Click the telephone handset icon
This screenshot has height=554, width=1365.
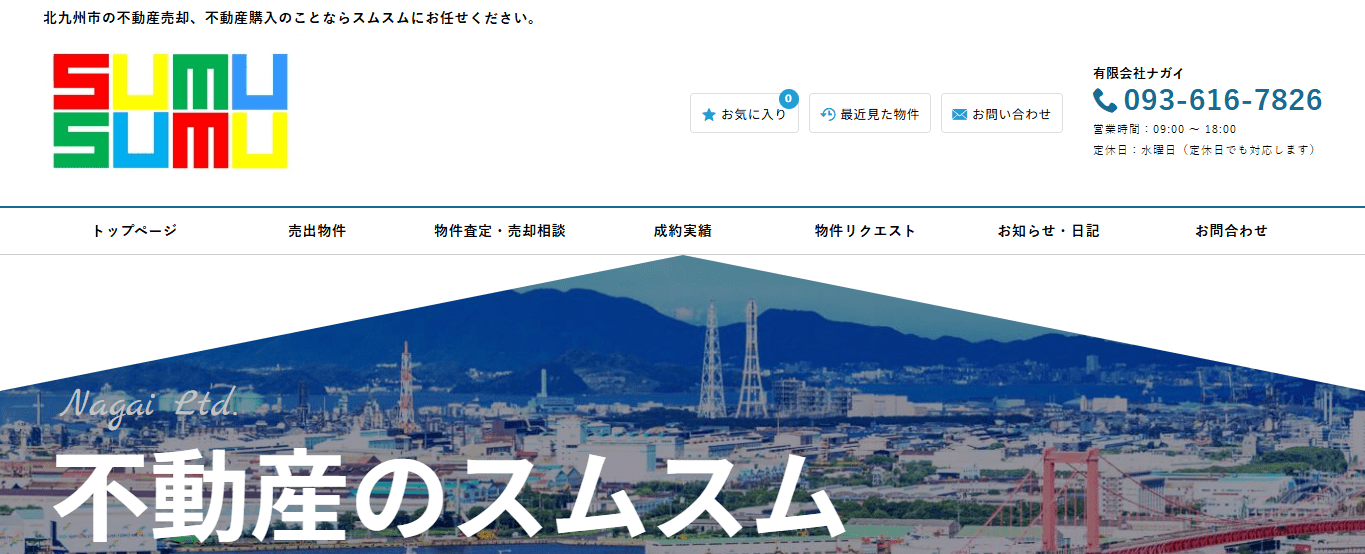[1105, 100]
